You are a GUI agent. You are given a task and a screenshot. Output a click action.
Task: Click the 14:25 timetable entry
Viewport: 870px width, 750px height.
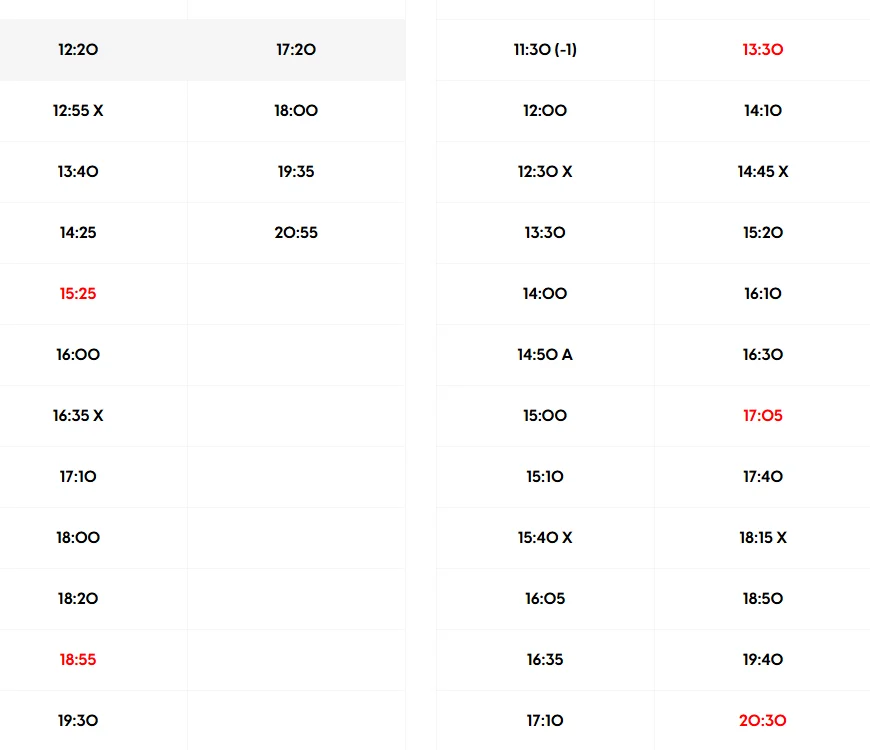click(x=78, y=233)
